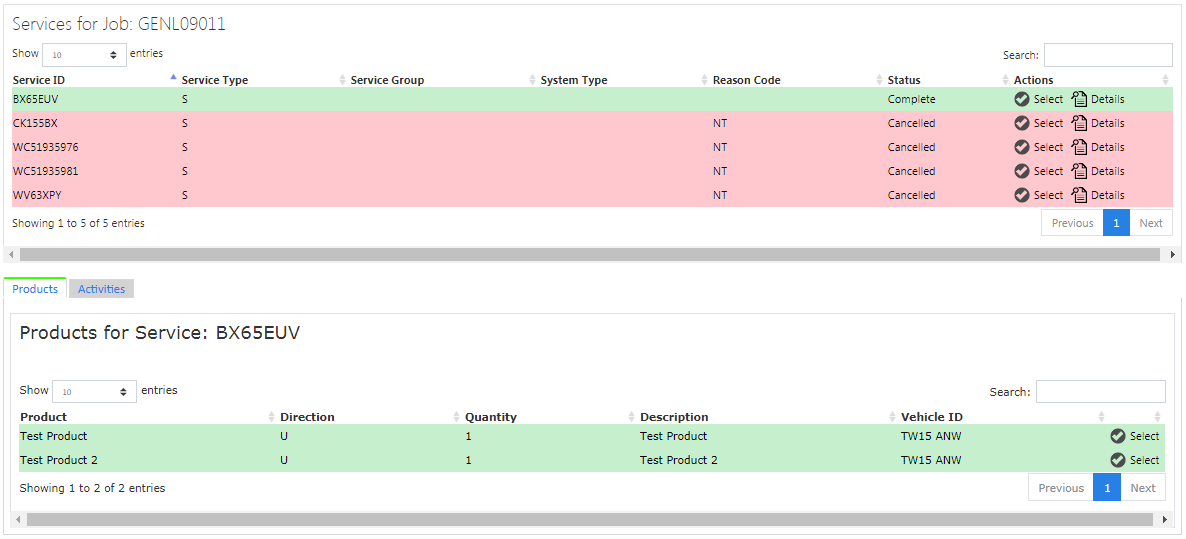Switch to the Activities tab

(x=101, y=289)
